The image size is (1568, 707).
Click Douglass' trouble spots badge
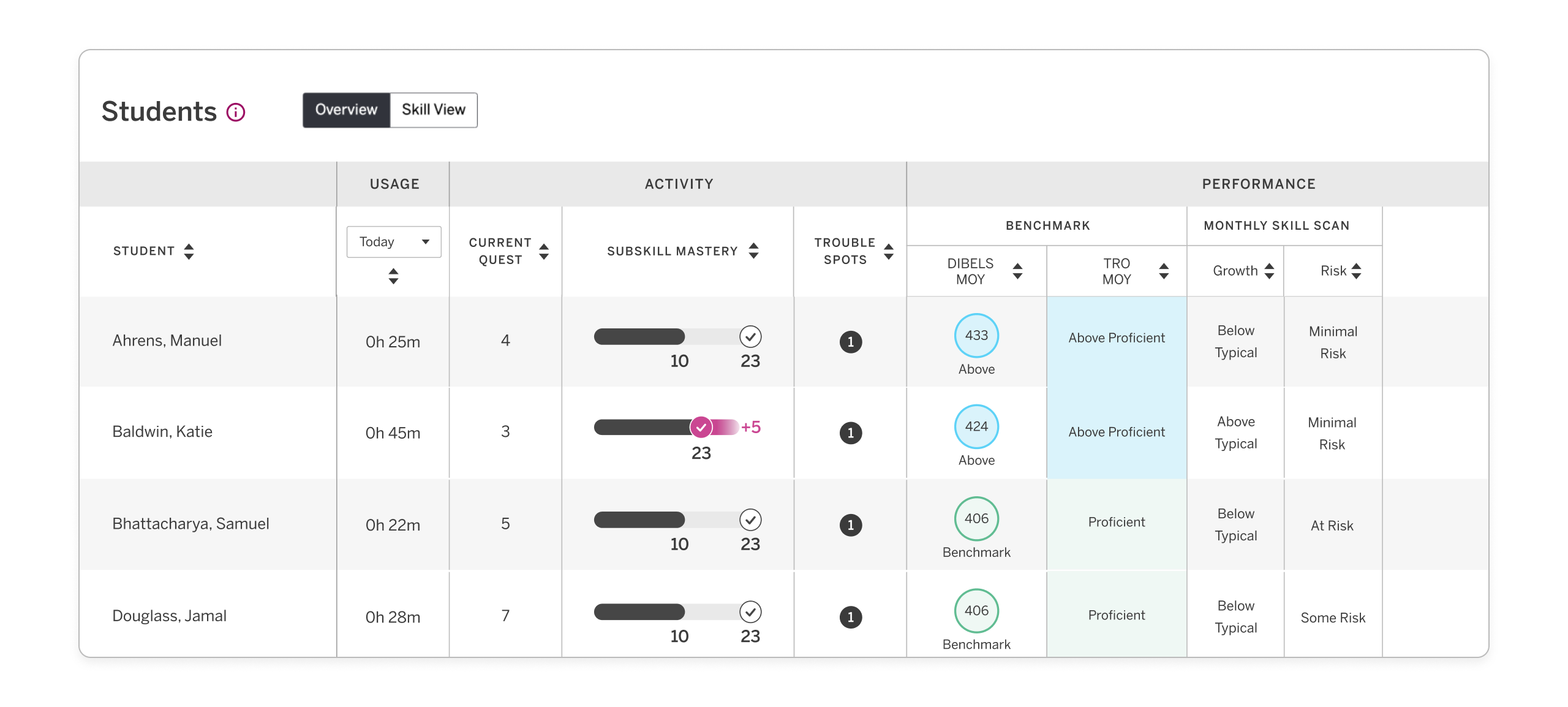(851, 618)
